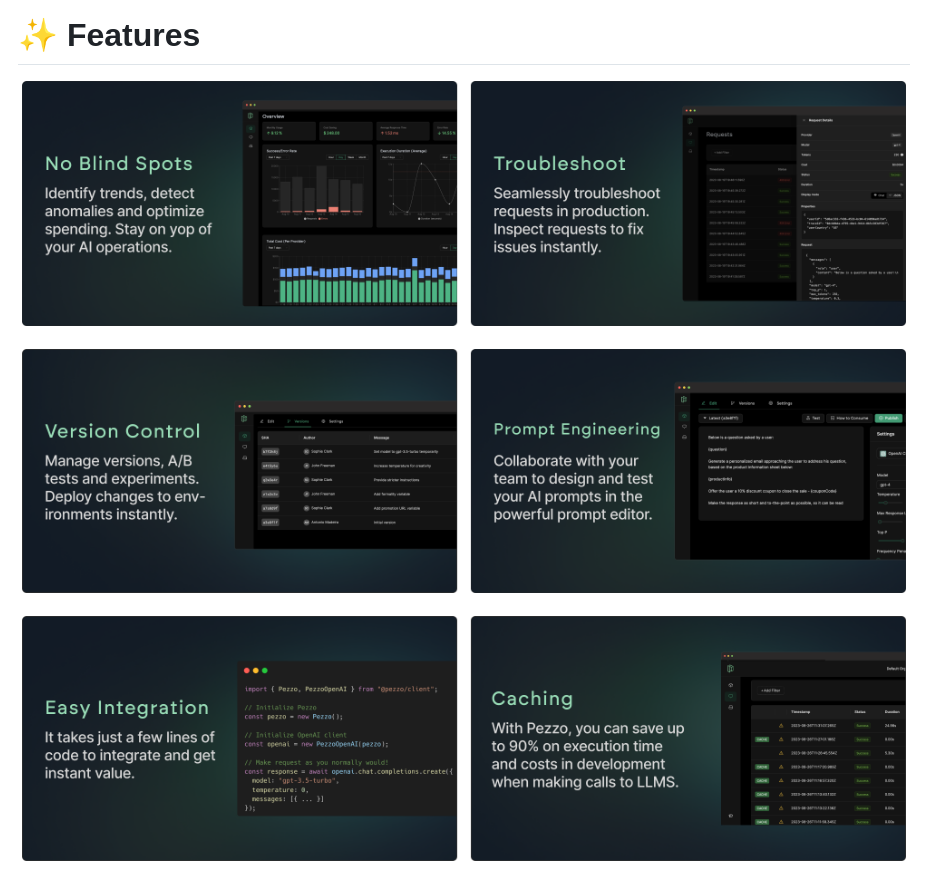Toggle the OpenAI checkbox in Settings panel
This screenshot has height=880, width=928.
point(882,453)
